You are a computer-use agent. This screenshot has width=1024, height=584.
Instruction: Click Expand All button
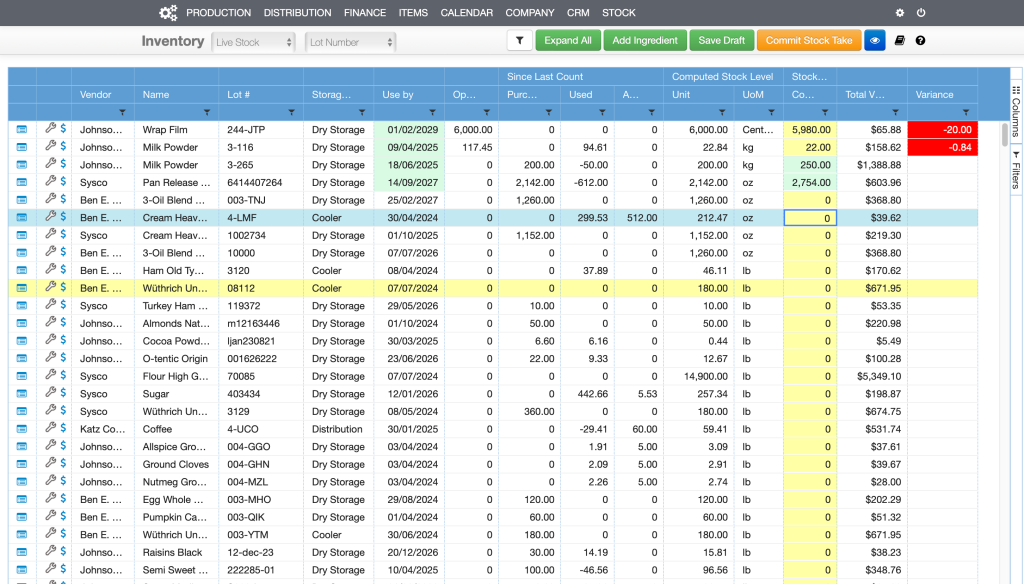click(568, 41)
